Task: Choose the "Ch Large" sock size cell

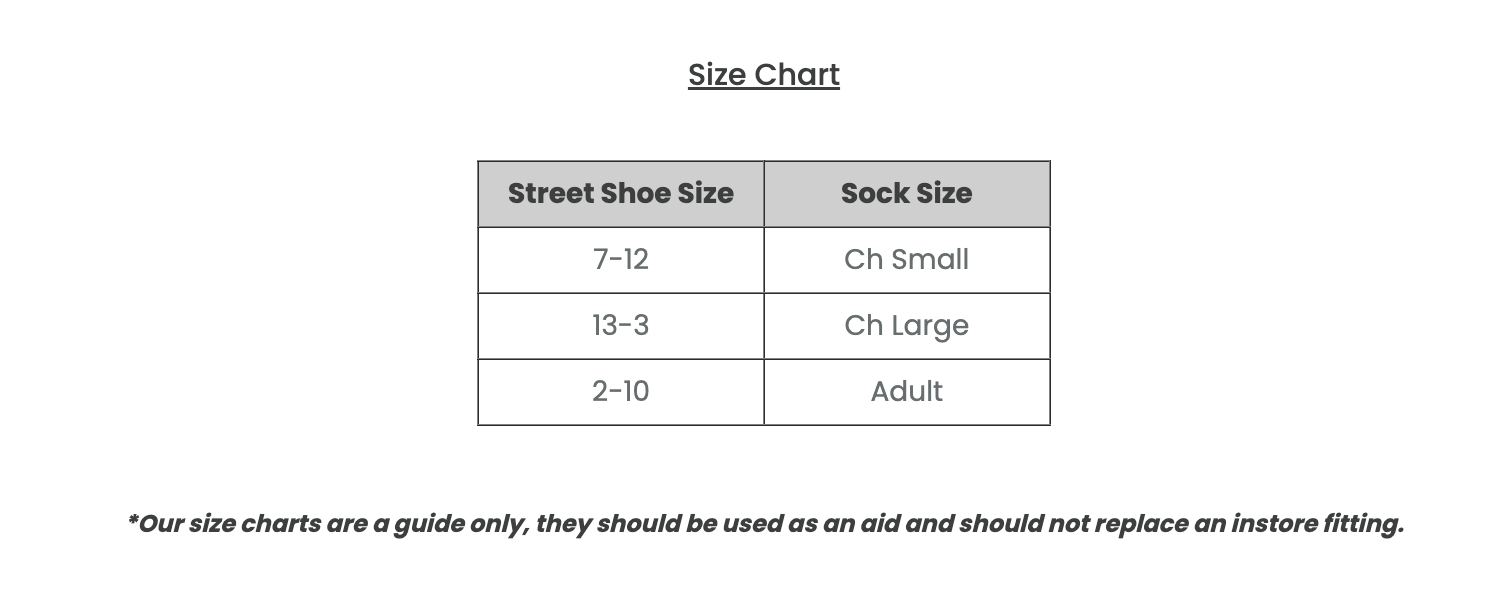Action: click(x=906, y=326)
